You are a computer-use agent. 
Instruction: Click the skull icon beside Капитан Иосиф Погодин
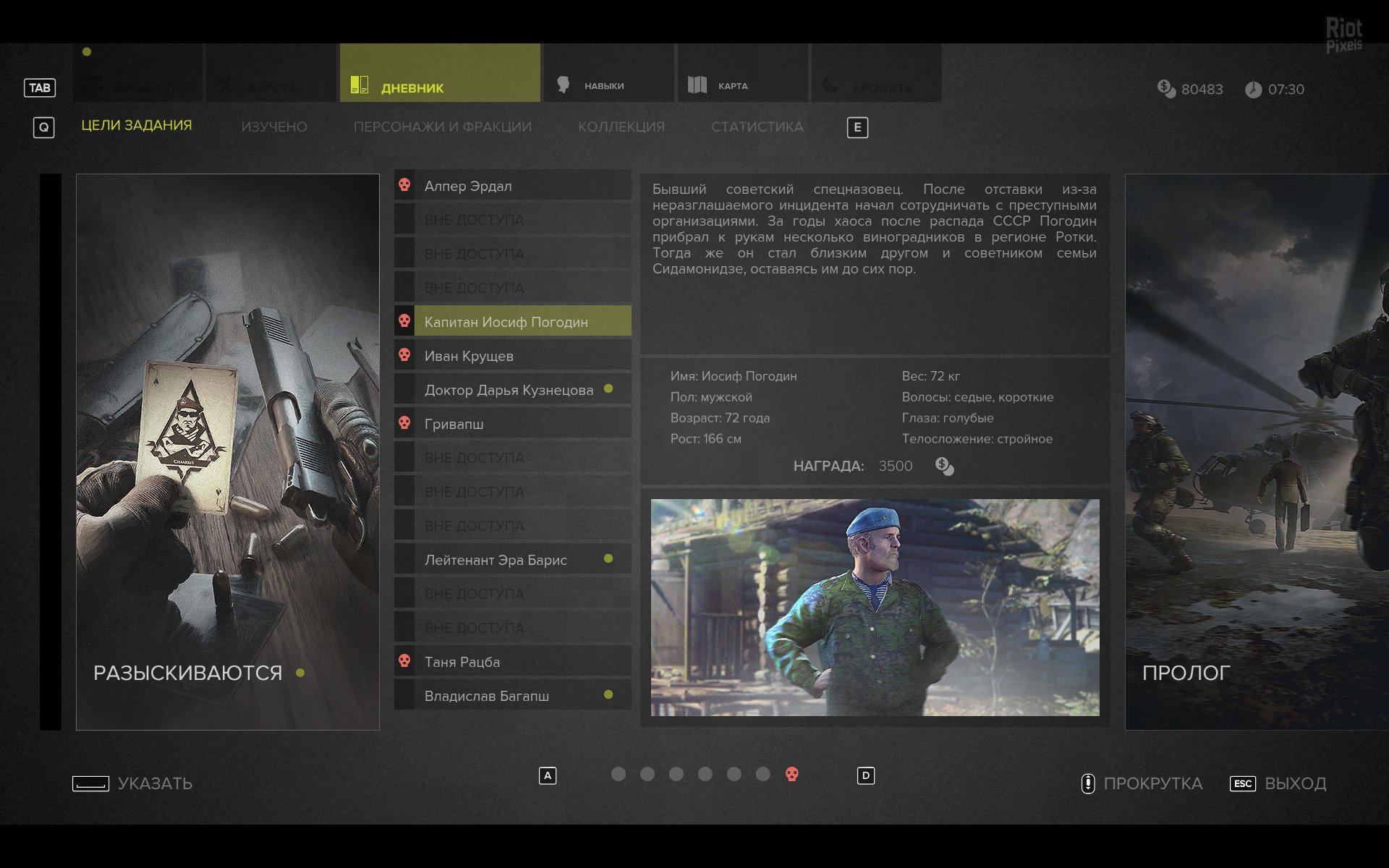[x=405, y=320]
